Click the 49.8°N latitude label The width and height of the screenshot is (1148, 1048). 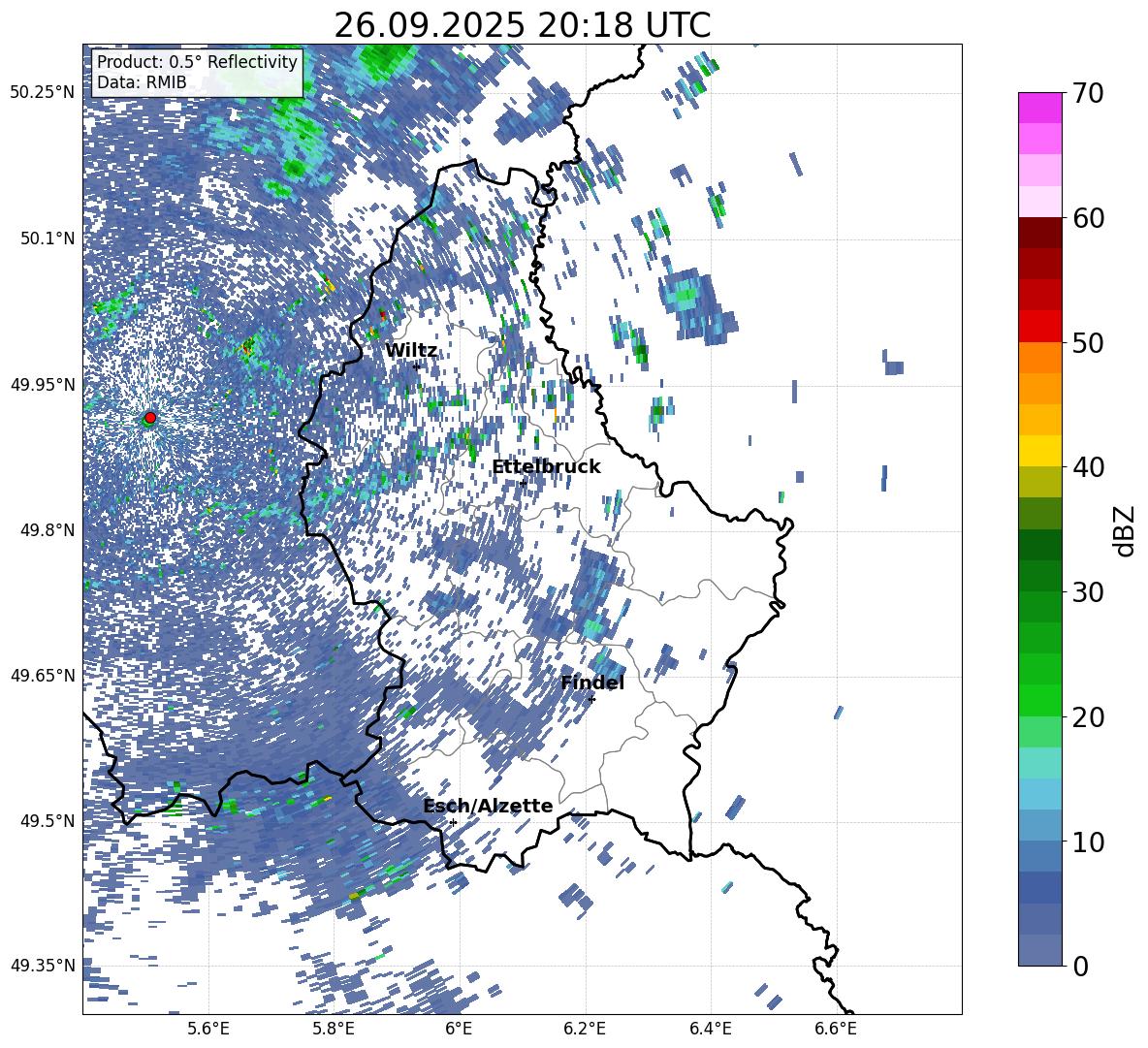coord(48,530)
